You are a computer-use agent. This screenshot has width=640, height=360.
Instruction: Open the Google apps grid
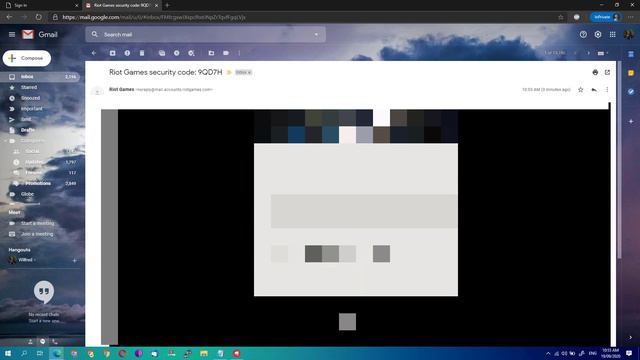[x=613, y=35]
